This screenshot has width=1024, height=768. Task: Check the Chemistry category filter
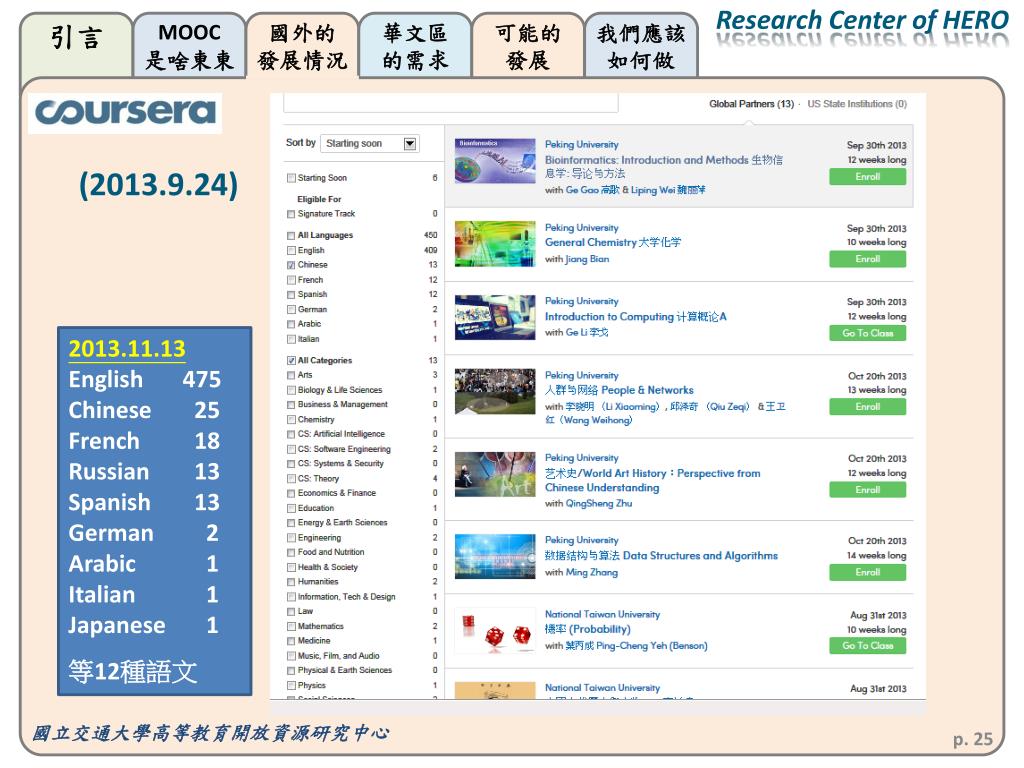291,420
